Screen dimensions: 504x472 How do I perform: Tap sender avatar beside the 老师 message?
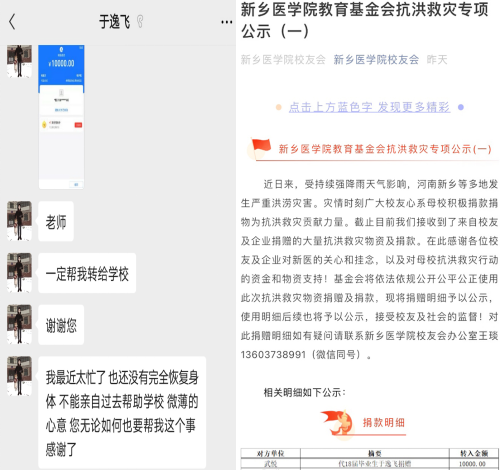click(x=19, y=221)
